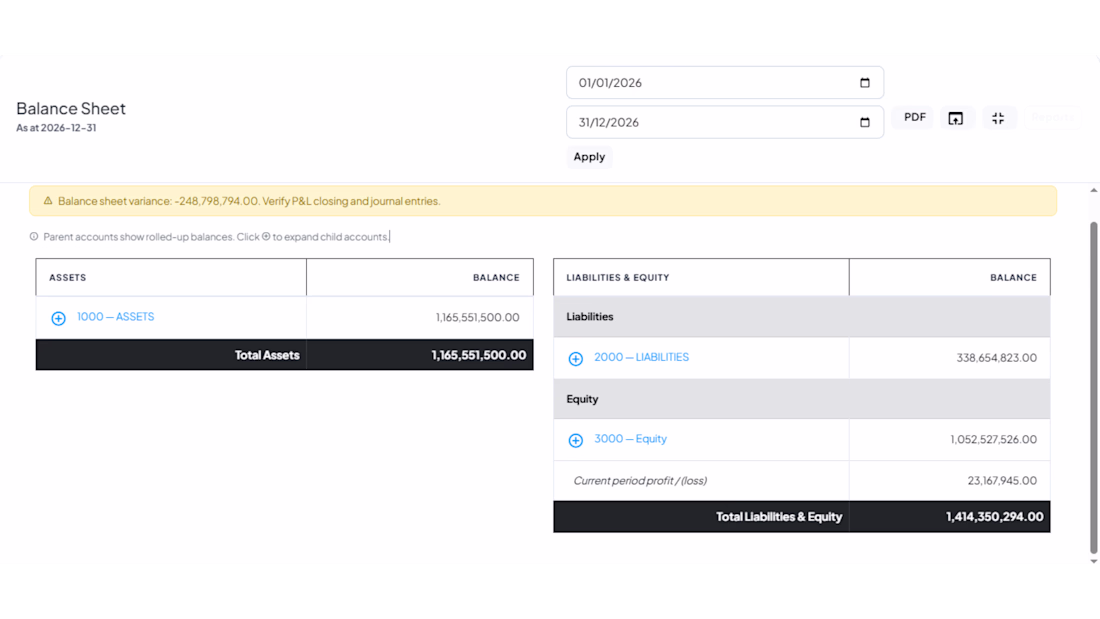
Task: Click the Total Assets value 1,165,551,500.00
Action: [478, 355]
